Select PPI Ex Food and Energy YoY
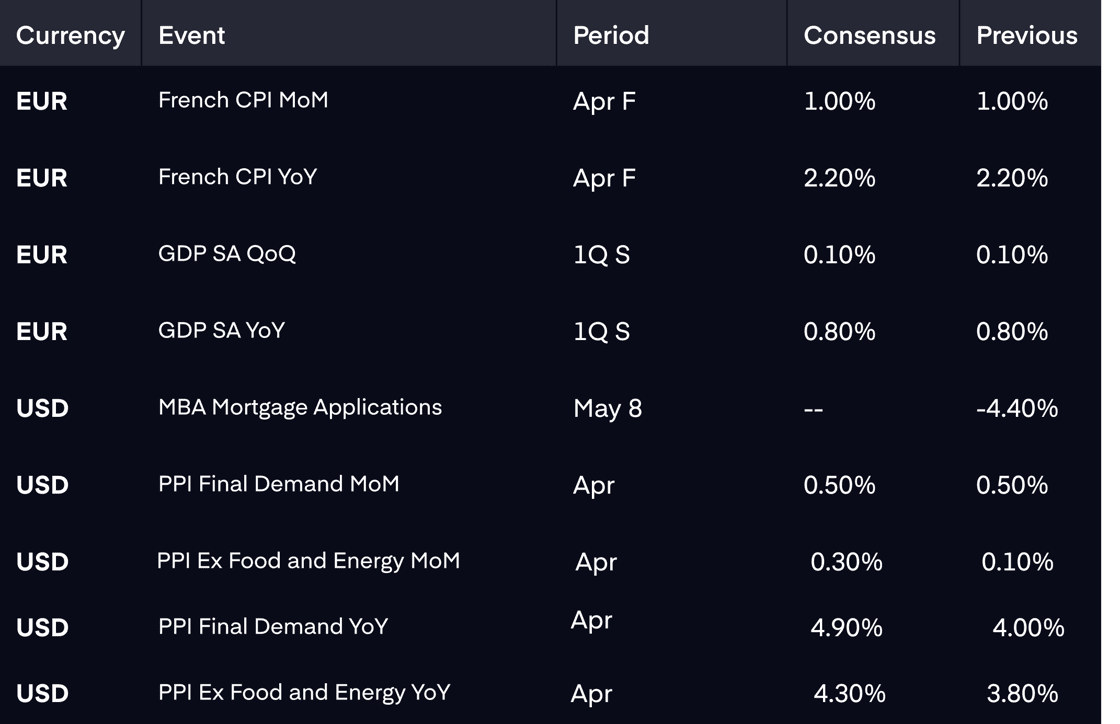Screen dimensions: 1120x724 (304, 693)
